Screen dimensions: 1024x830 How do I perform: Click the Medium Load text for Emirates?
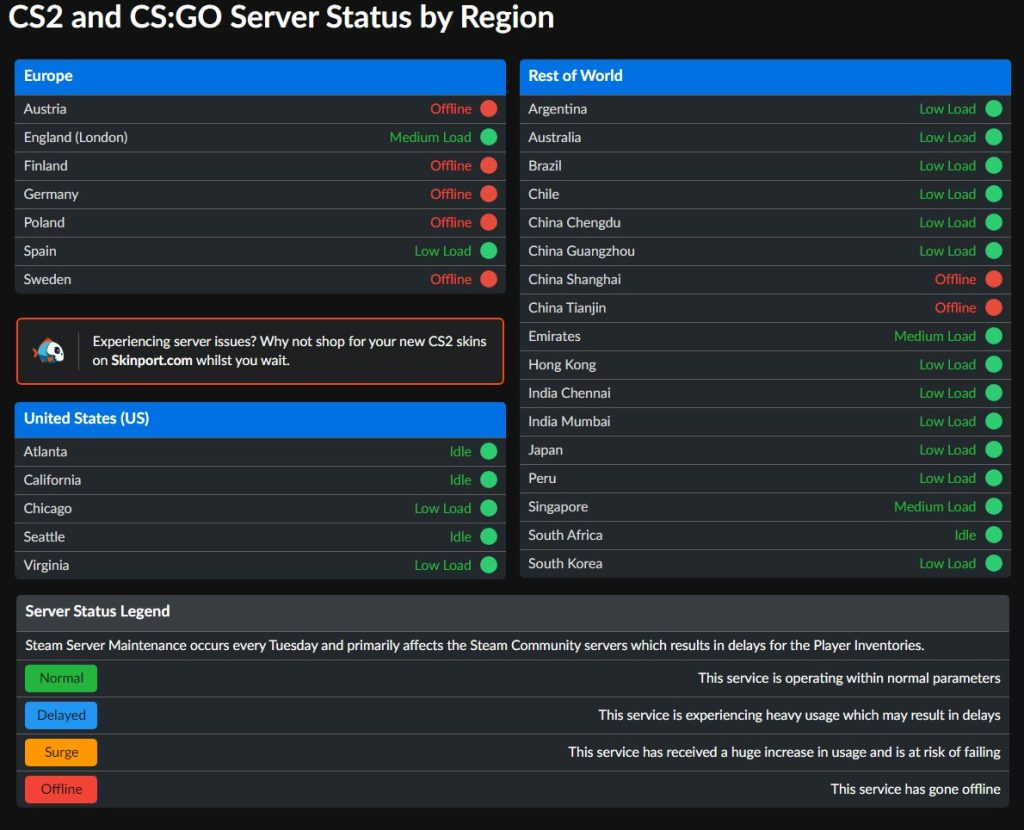tap(934, 336)
